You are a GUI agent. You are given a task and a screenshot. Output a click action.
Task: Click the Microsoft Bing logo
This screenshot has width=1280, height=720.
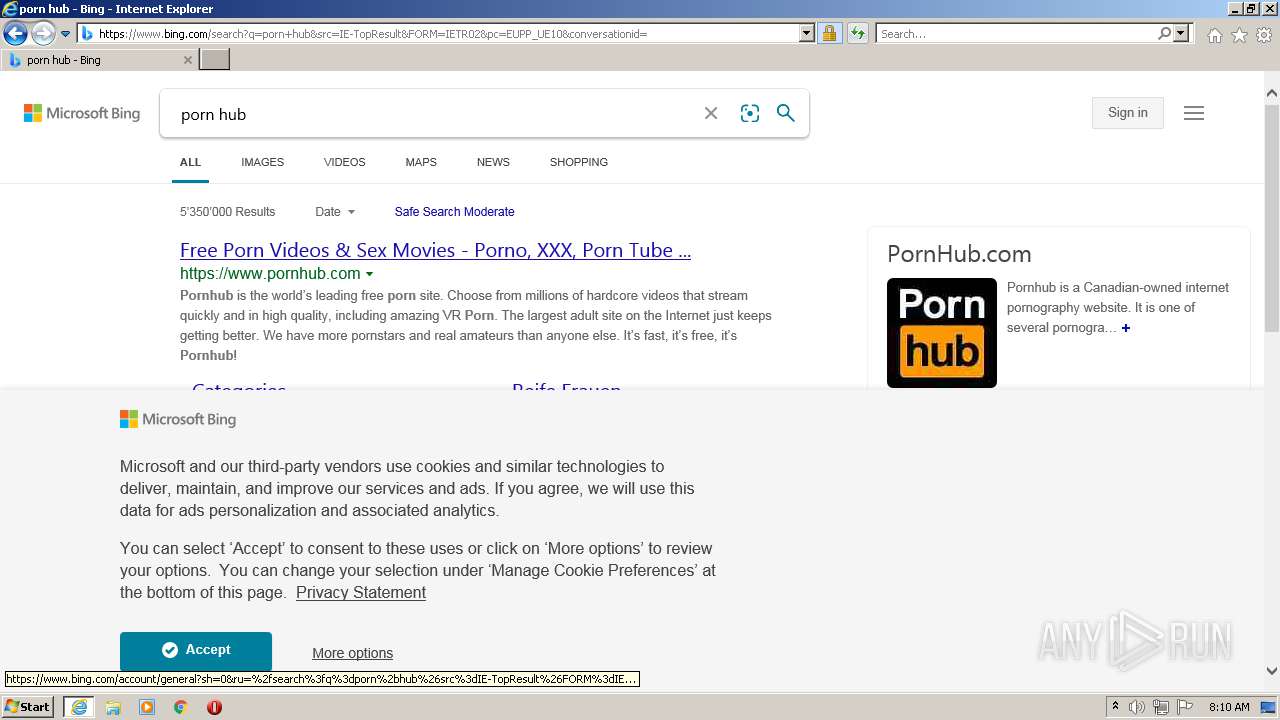click(x=82, y=113)
